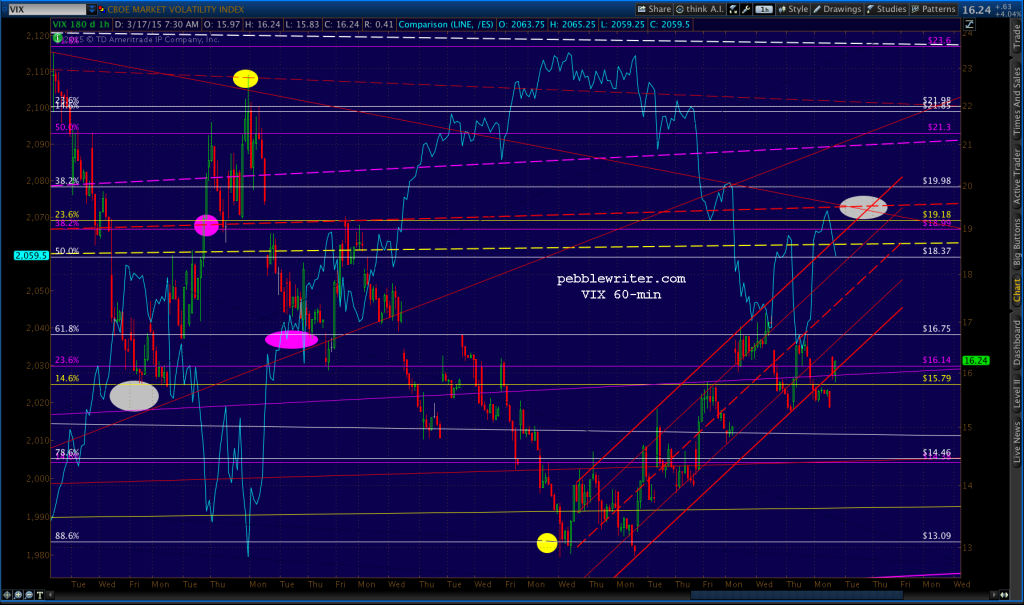Toggle the T cursor tool at bottom left
1024x605 pixels.
[40, 595]
